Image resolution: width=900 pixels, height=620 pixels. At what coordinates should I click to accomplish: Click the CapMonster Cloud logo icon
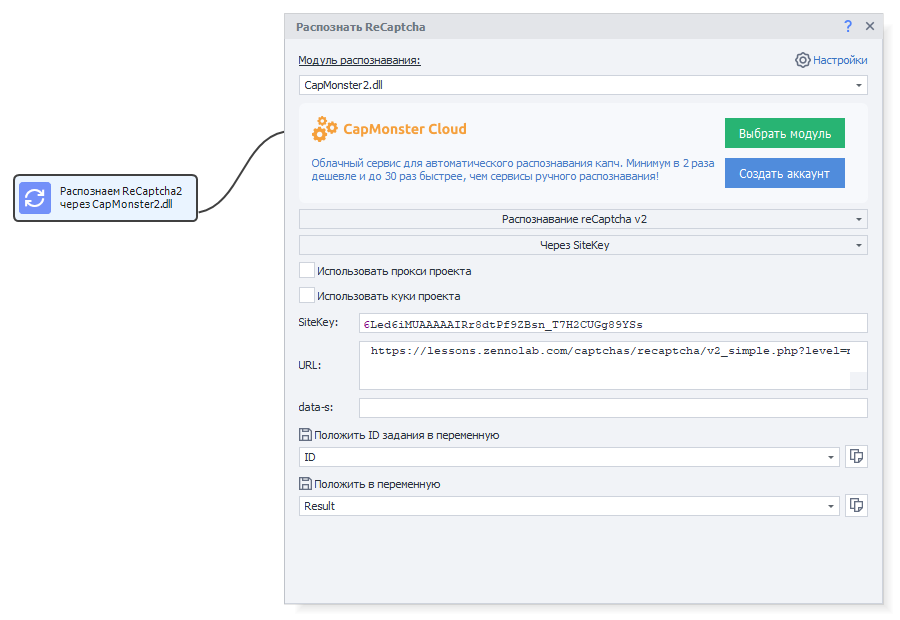point(324,130)
